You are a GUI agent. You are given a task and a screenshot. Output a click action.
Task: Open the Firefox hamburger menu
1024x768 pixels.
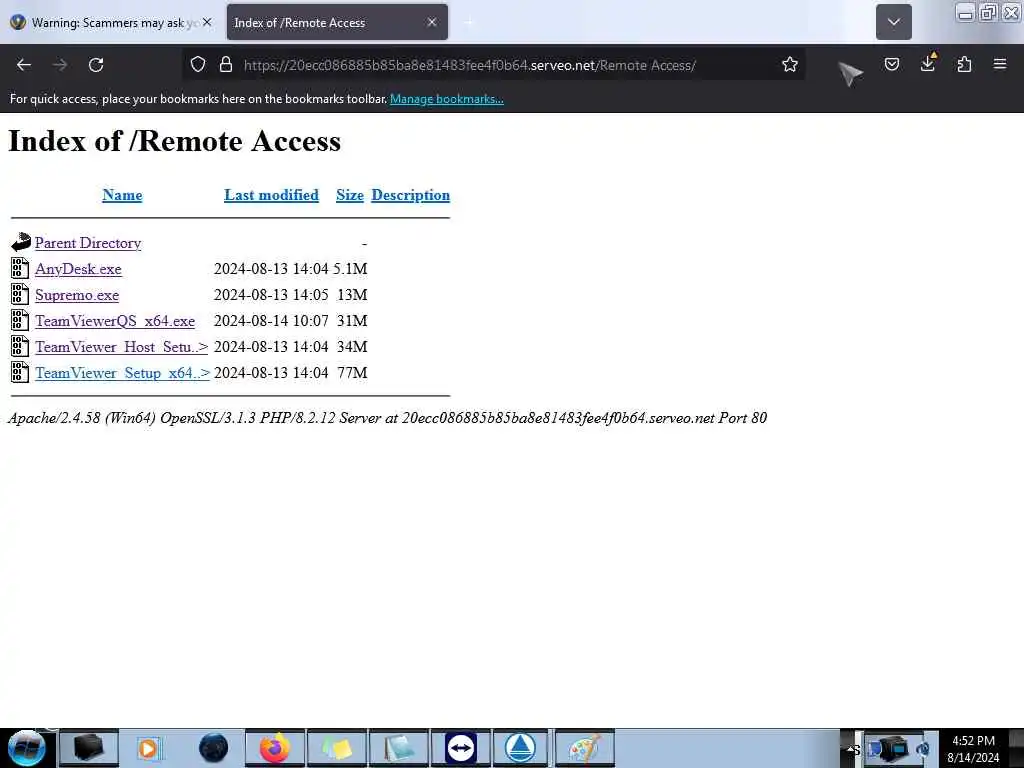pos(1000,65)
